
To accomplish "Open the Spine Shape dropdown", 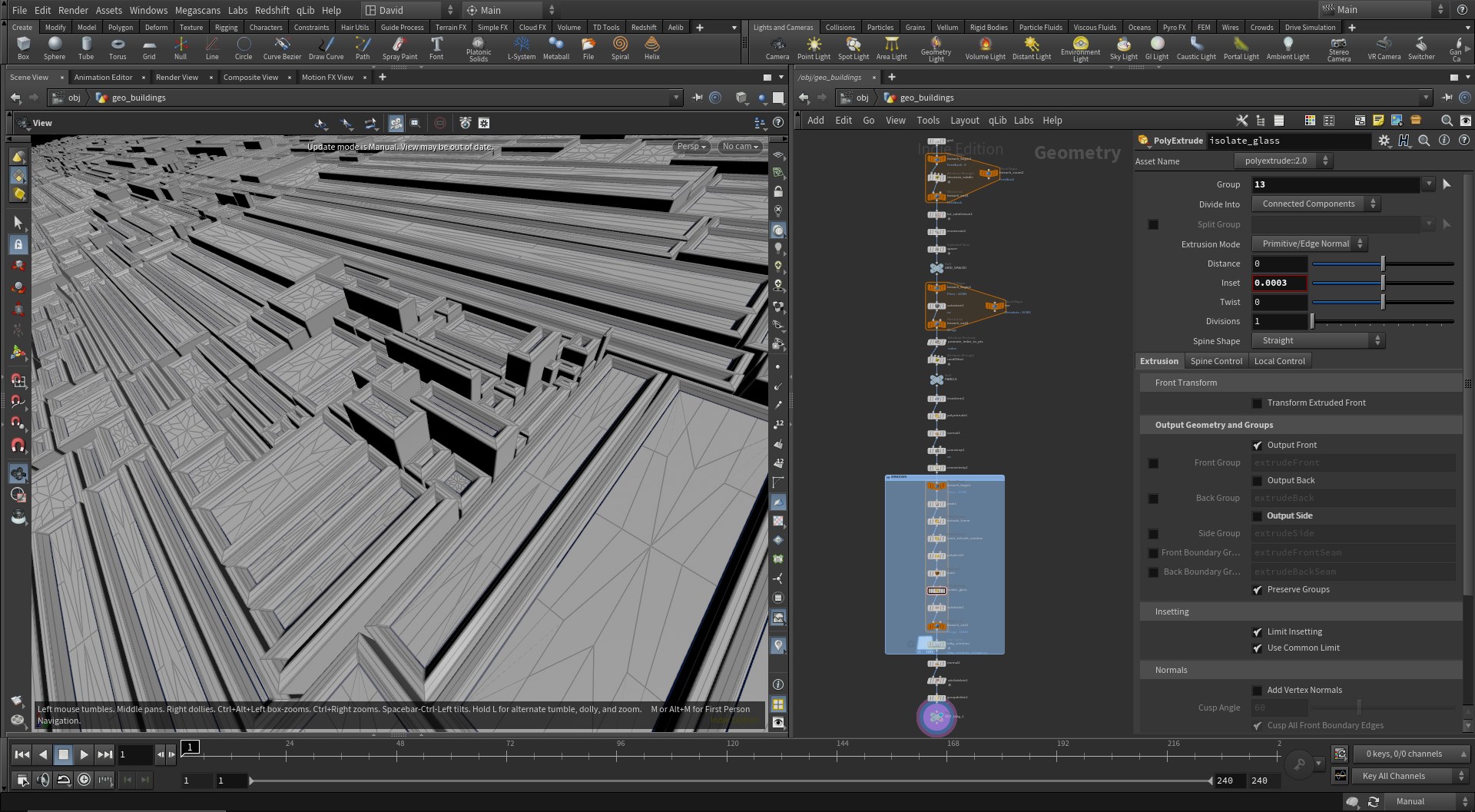I will [x=1318, y=340].
